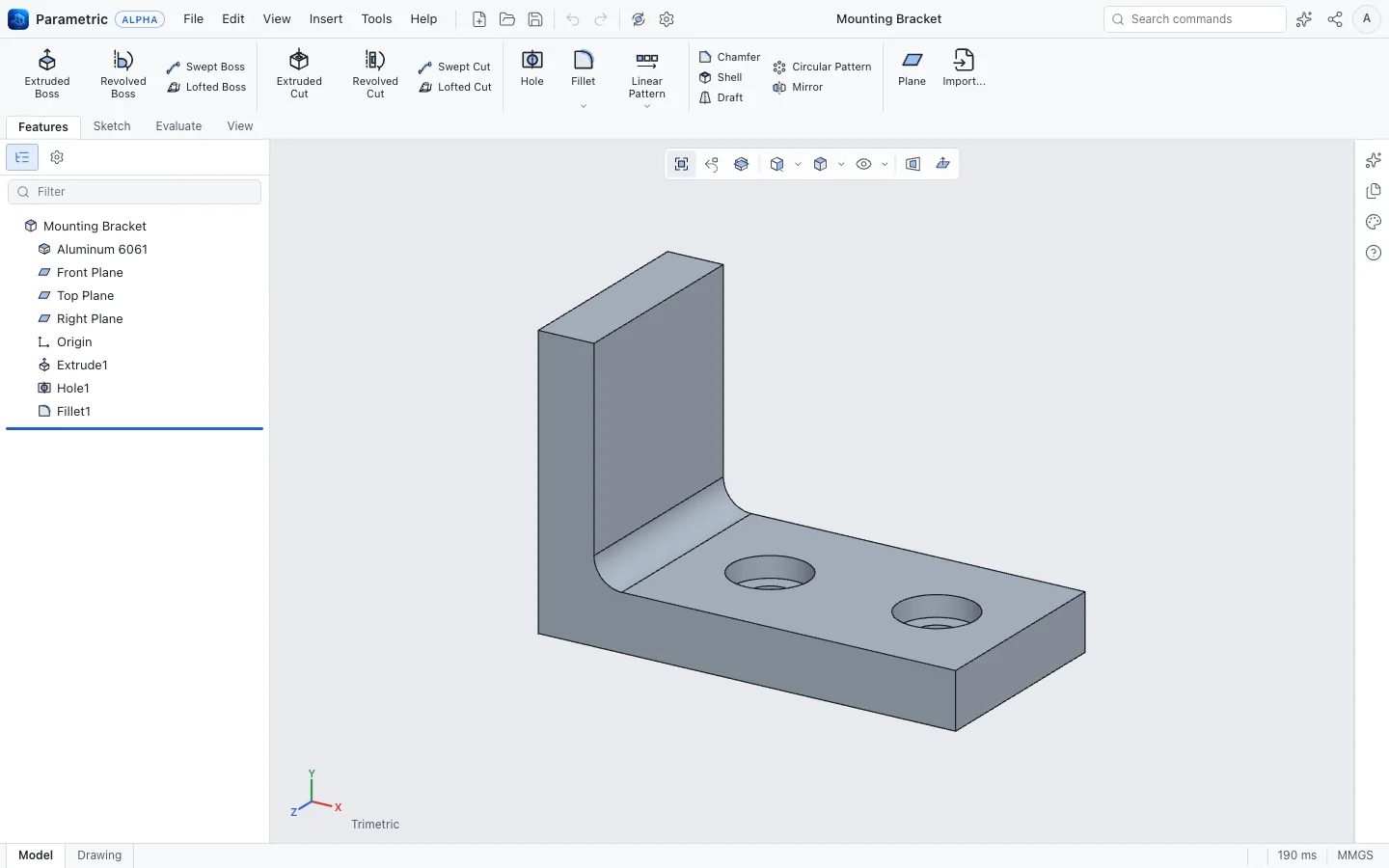1389x868 pixels.
Task: Switch to the Sketch tab
Action: tap(112, 126)
